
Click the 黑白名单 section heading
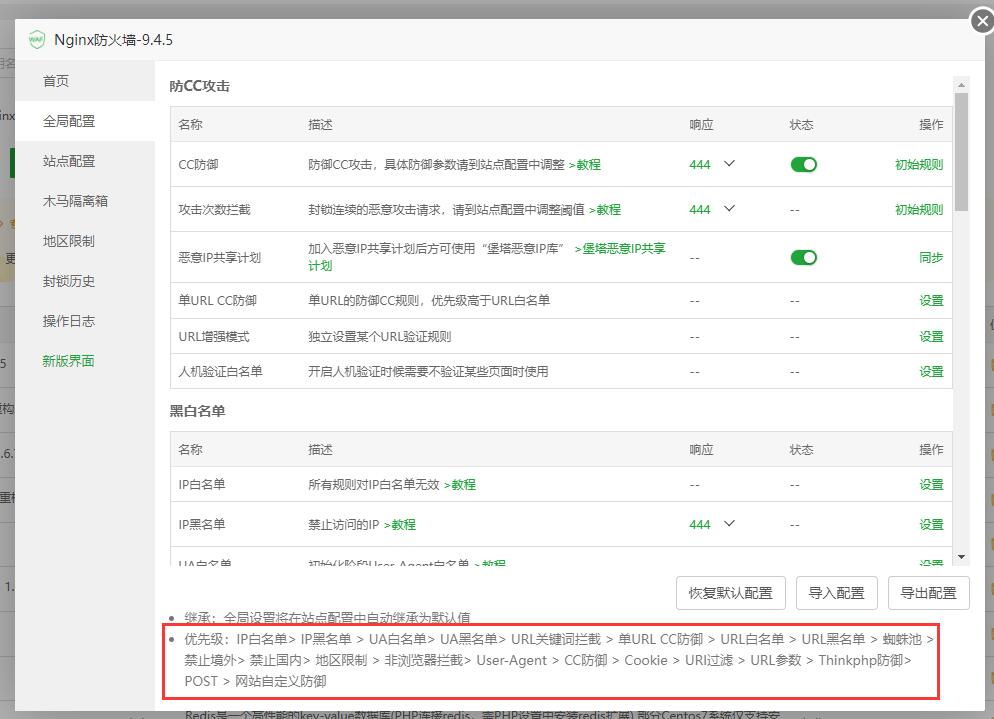[197, 411]
